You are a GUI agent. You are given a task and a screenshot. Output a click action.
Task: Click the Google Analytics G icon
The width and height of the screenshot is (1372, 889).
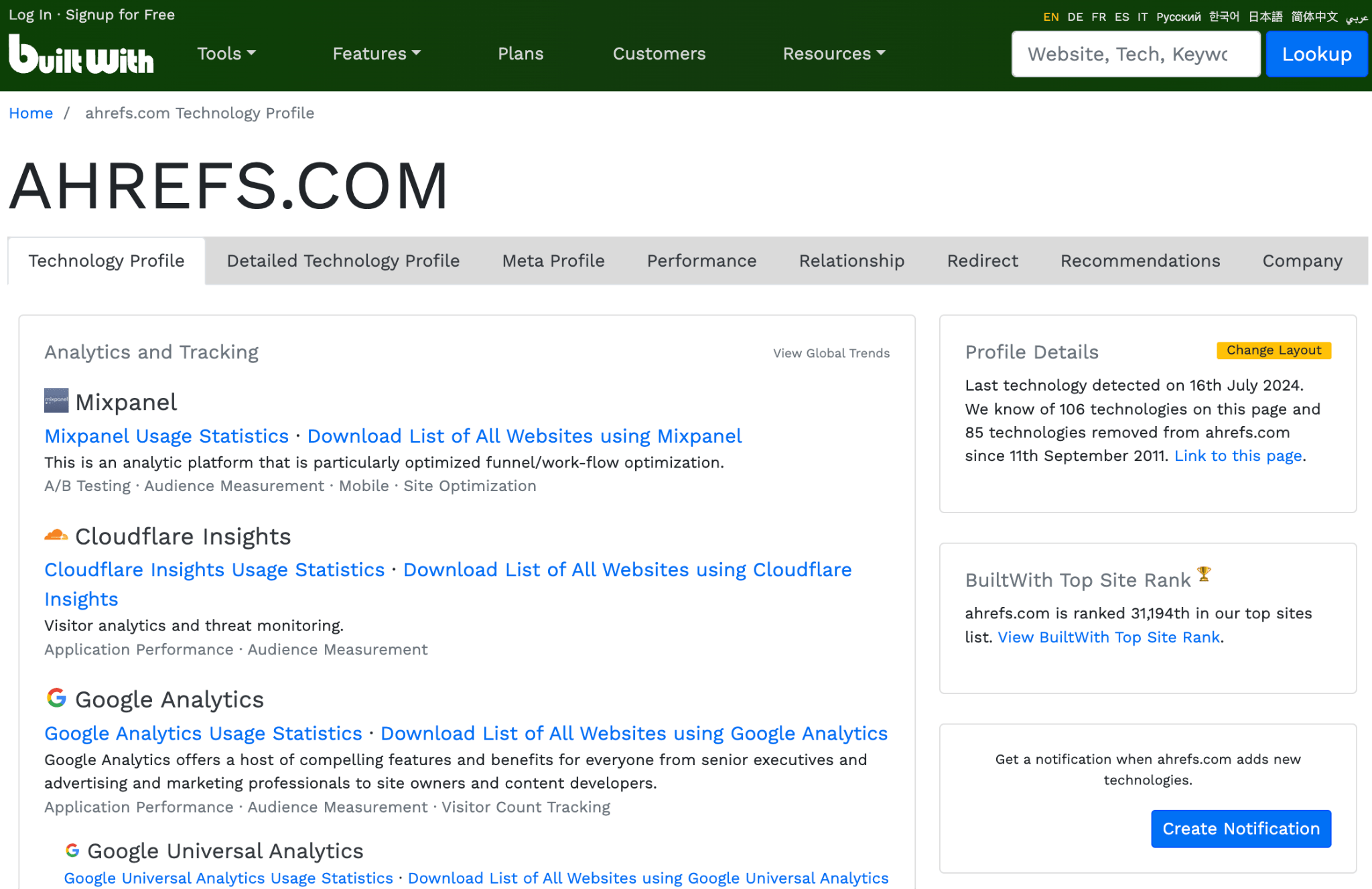(56, 699)
